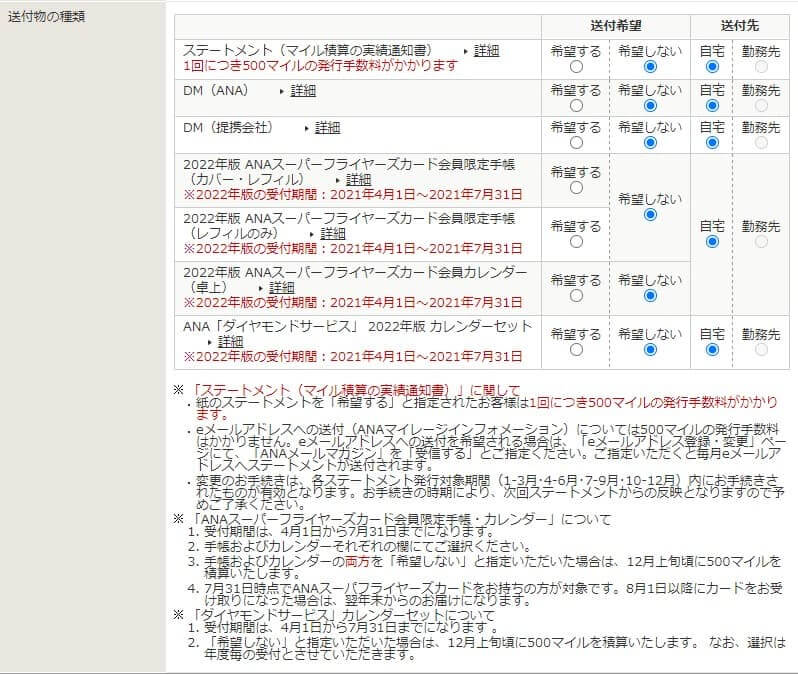Select 勤務先 for ステートメント delivery
This screenshot has width=798, height=675.
[x=761, y=67]
